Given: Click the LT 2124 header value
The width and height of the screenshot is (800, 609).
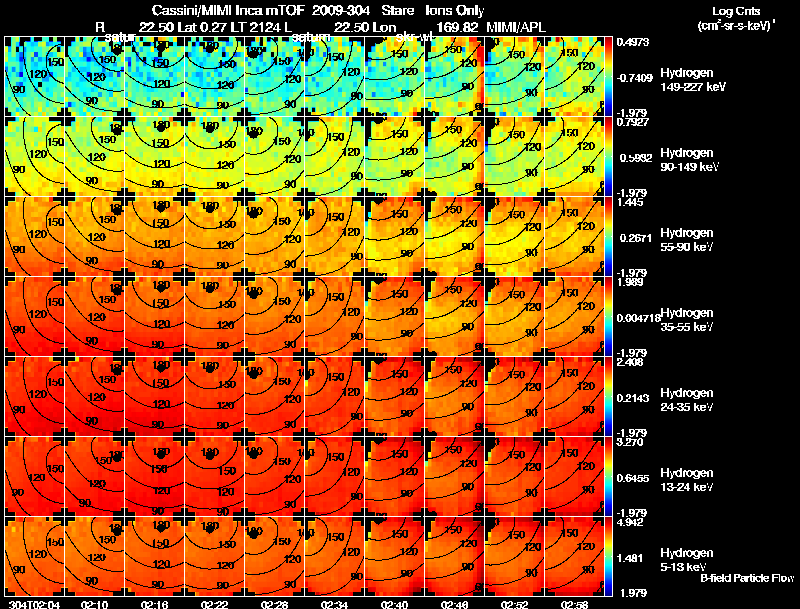Looking at the screenshot, I should [255, 27].
